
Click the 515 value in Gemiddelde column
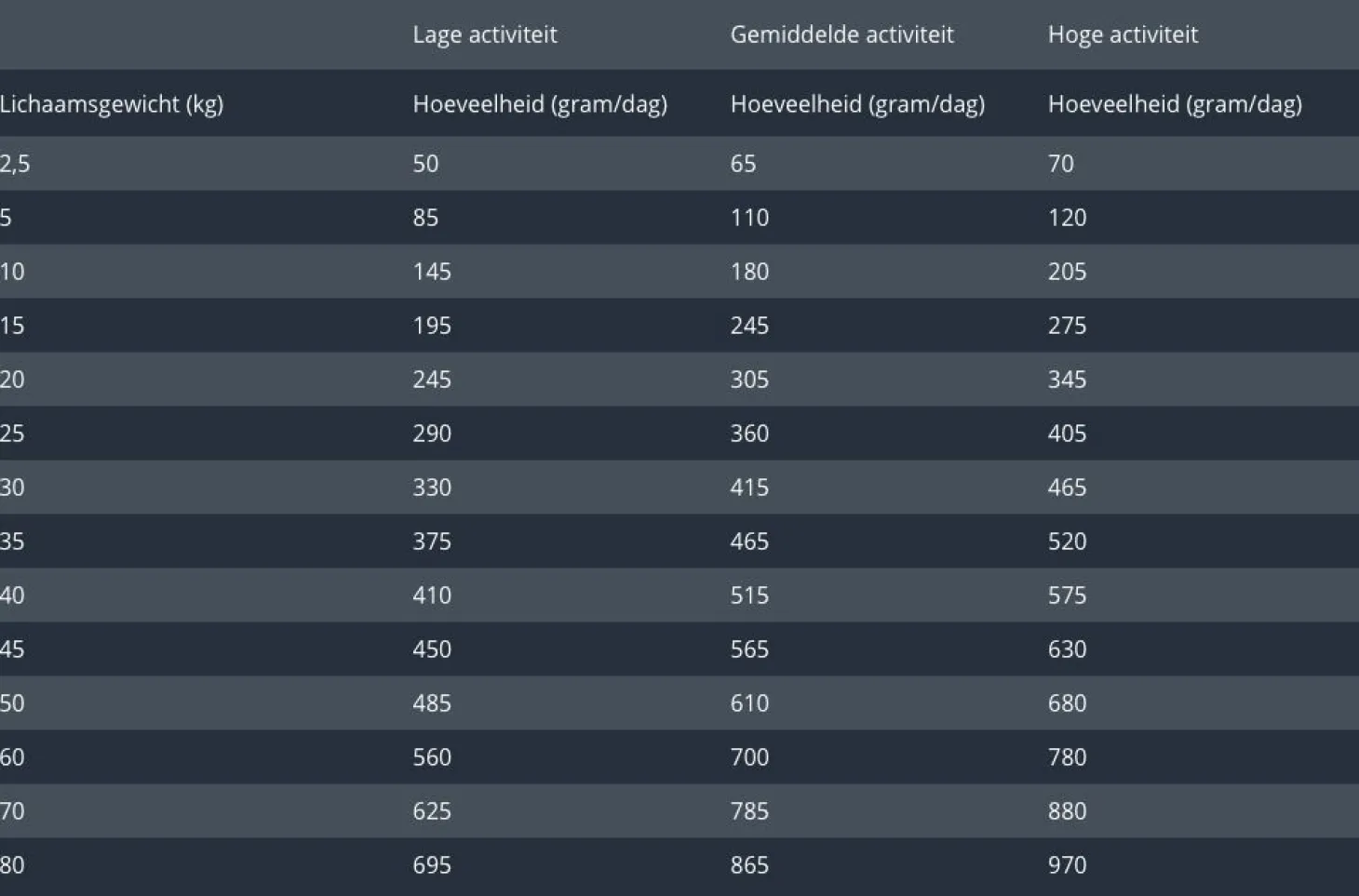749,595
